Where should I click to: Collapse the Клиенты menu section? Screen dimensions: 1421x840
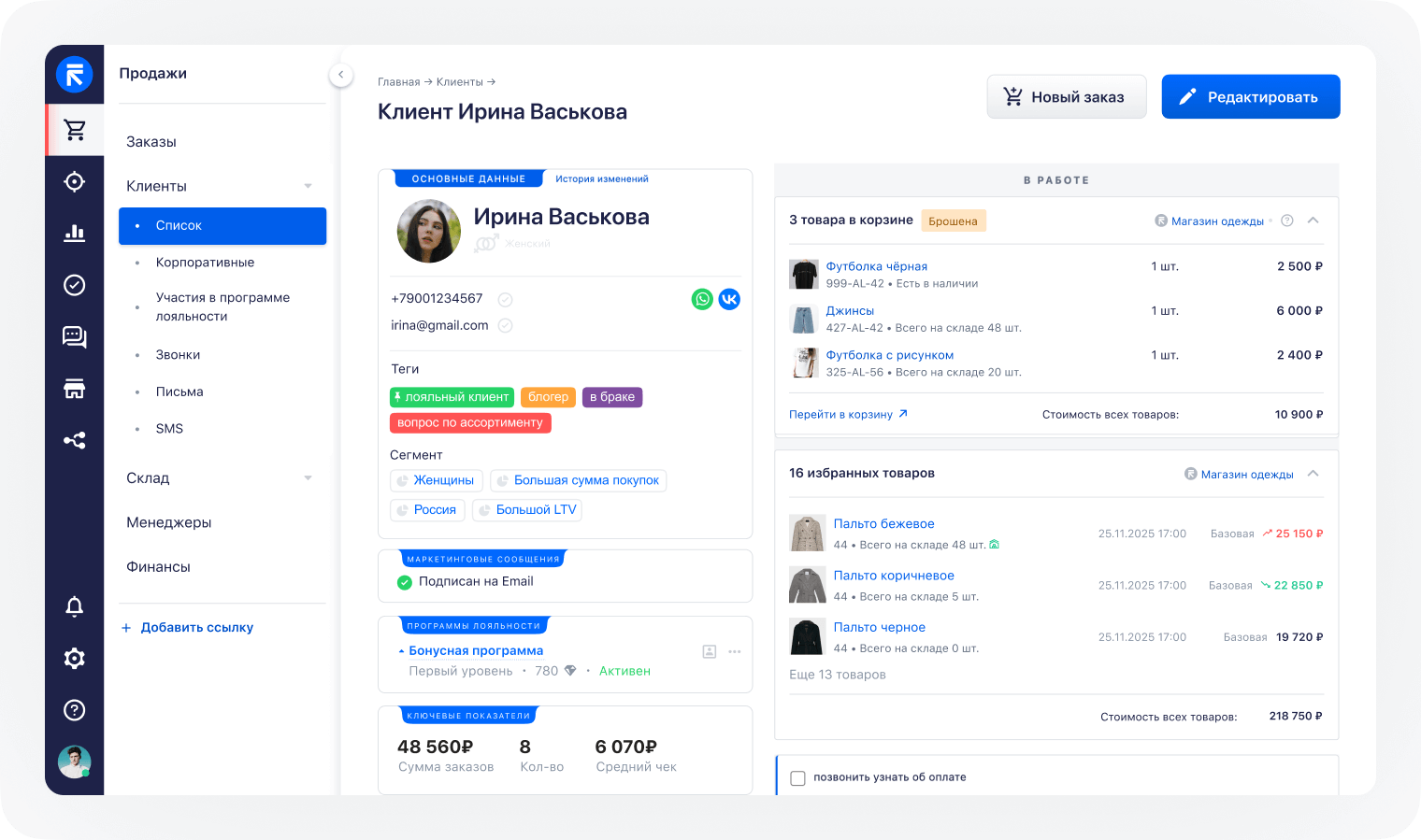coord(309,185)
